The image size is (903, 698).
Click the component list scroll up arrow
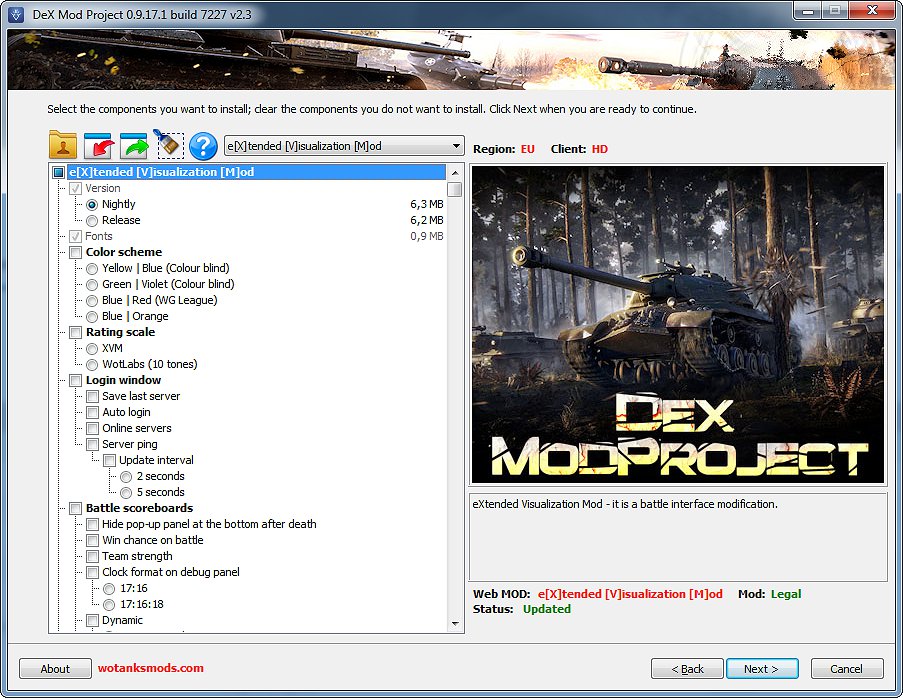point(455,173)
